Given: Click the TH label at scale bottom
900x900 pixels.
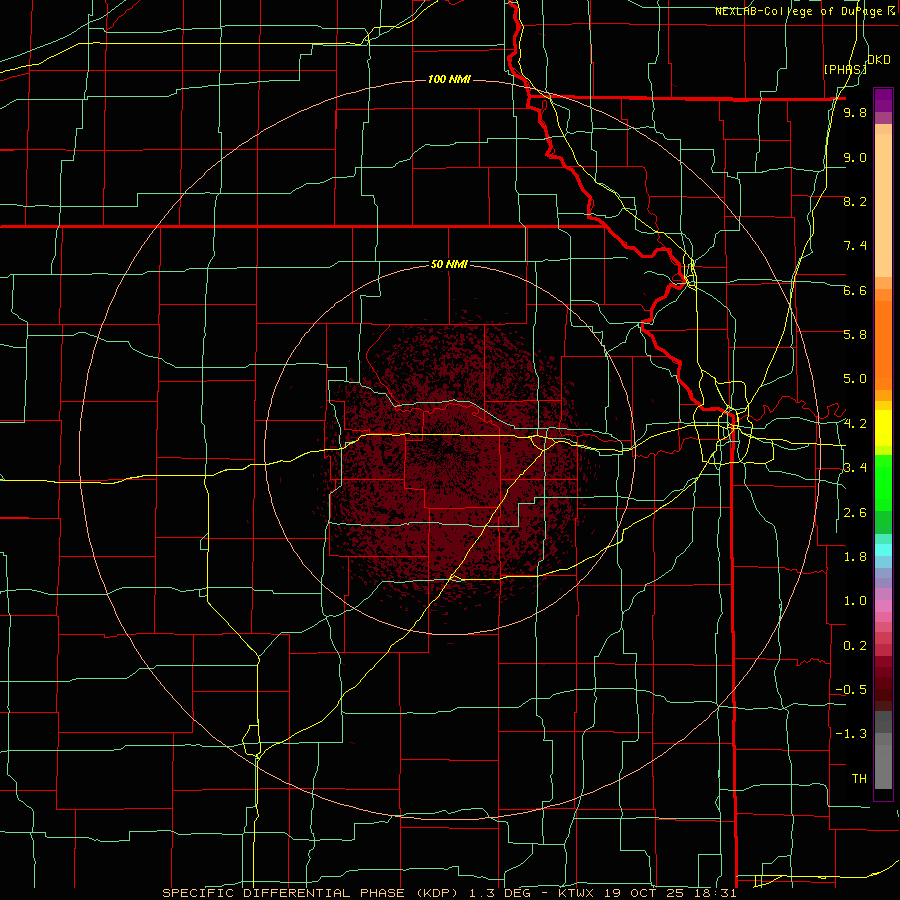Looking at the screenshot, I should point(859,779).
